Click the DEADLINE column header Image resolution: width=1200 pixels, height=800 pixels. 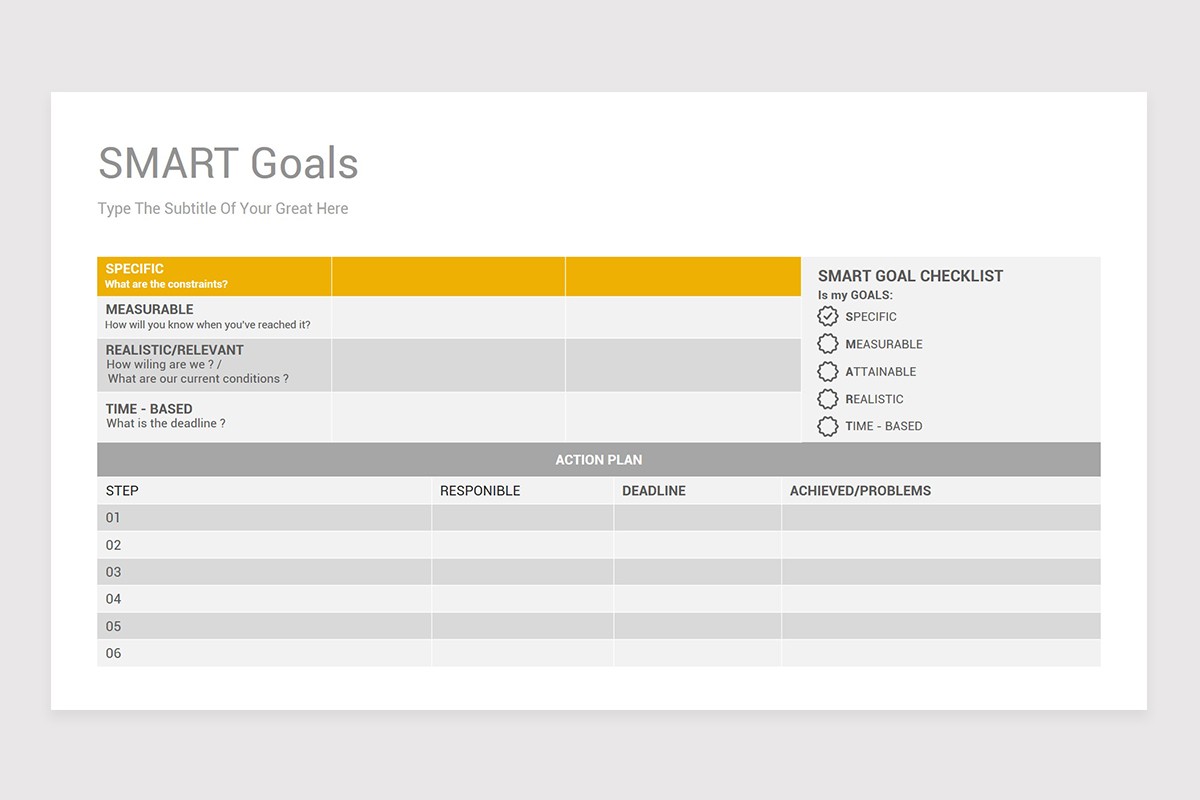point(654,490)
